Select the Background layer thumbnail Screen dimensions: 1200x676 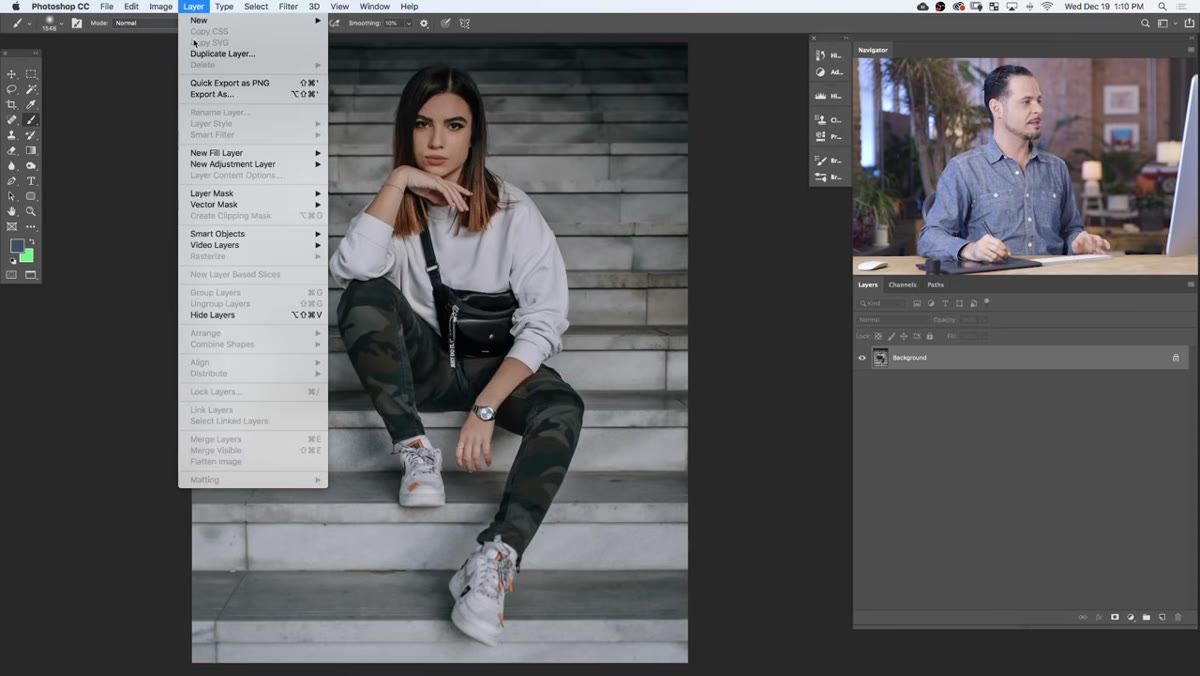coord(880,358)
